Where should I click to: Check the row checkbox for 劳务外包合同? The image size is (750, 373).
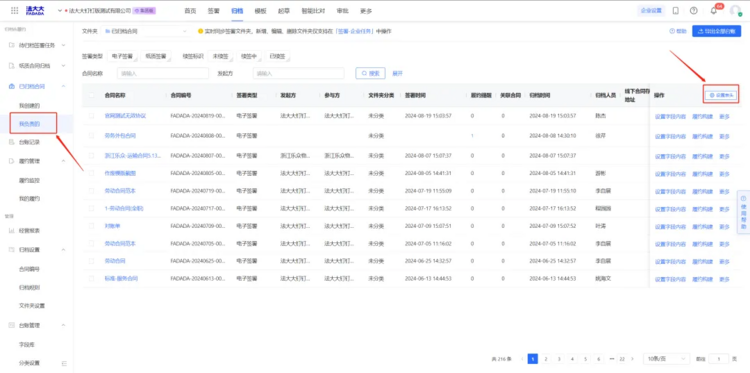91,136
